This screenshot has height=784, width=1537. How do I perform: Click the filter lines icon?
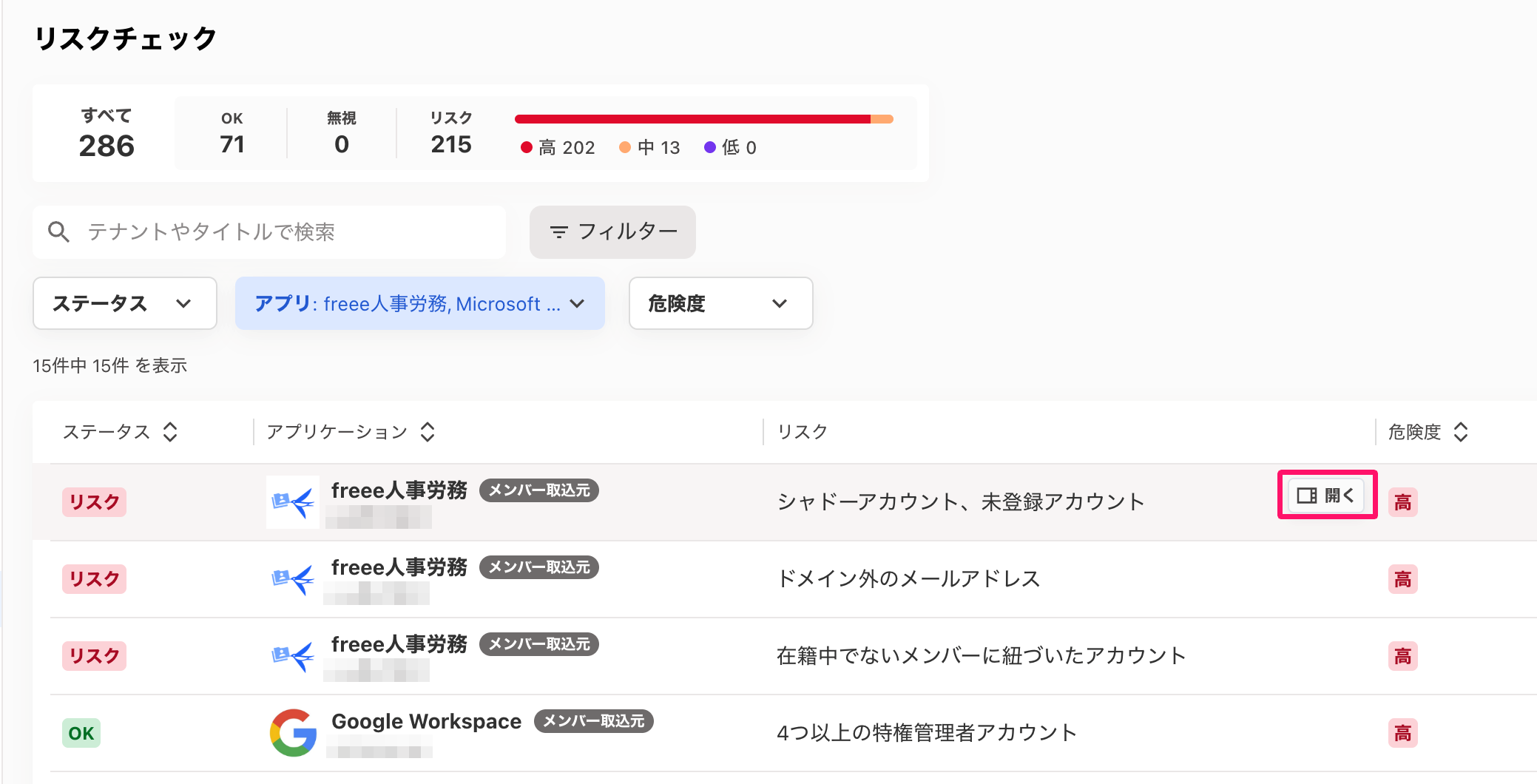[559, 232]
